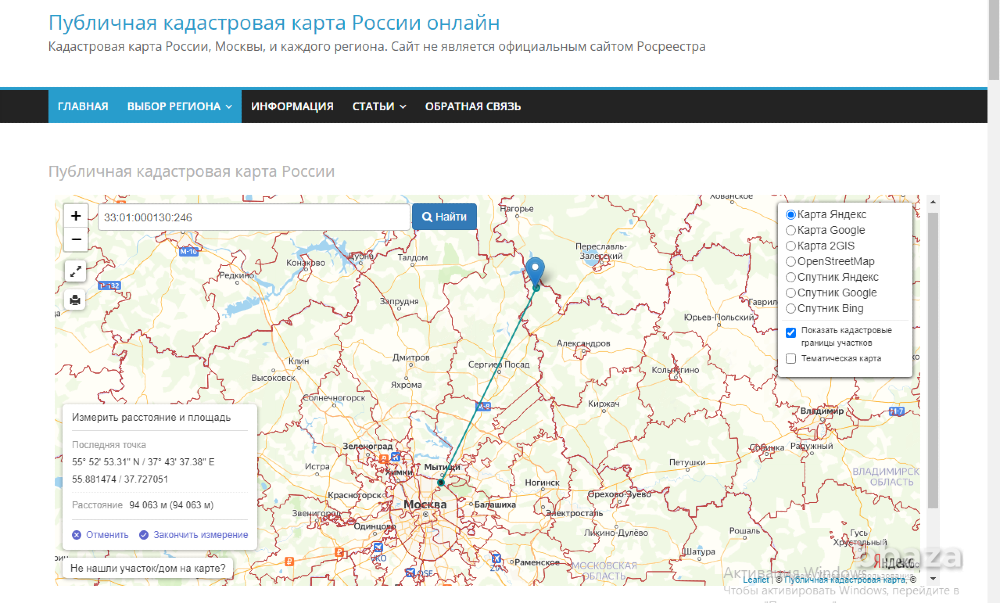Open Главная navigation tab
The image size is (1000, 603).
point(83,107)
